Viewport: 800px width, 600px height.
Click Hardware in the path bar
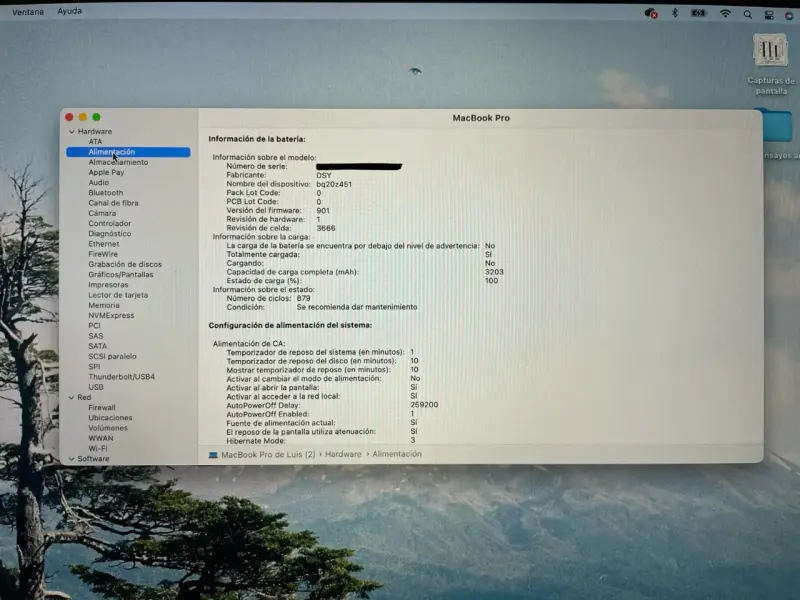[343, 454]
